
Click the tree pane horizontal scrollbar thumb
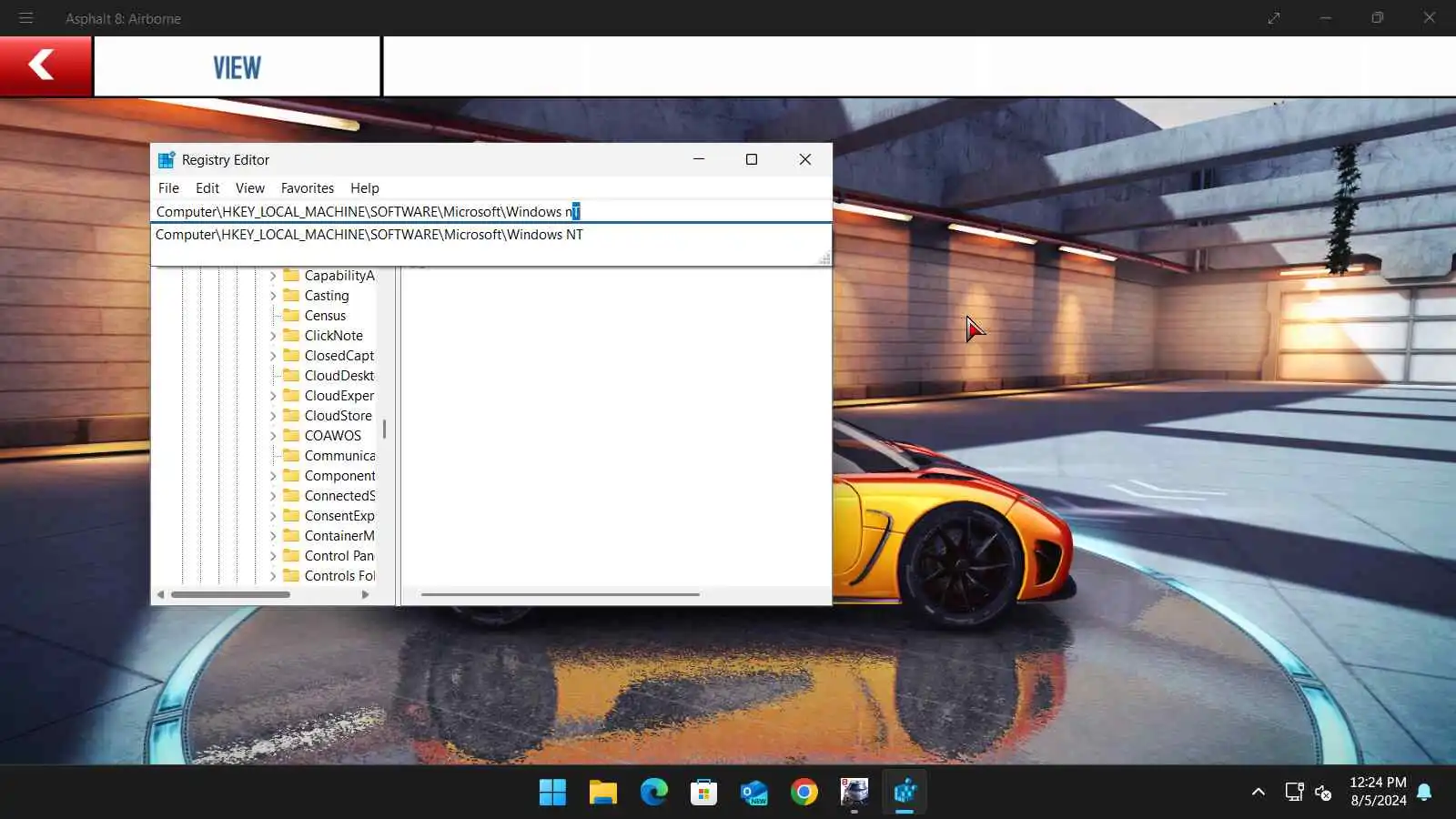pos(230,595)
